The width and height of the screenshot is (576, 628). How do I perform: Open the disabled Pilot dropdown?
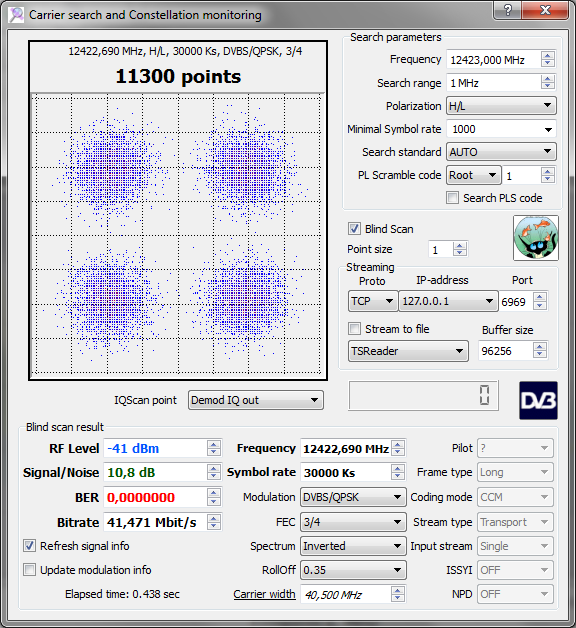point(515,448)
